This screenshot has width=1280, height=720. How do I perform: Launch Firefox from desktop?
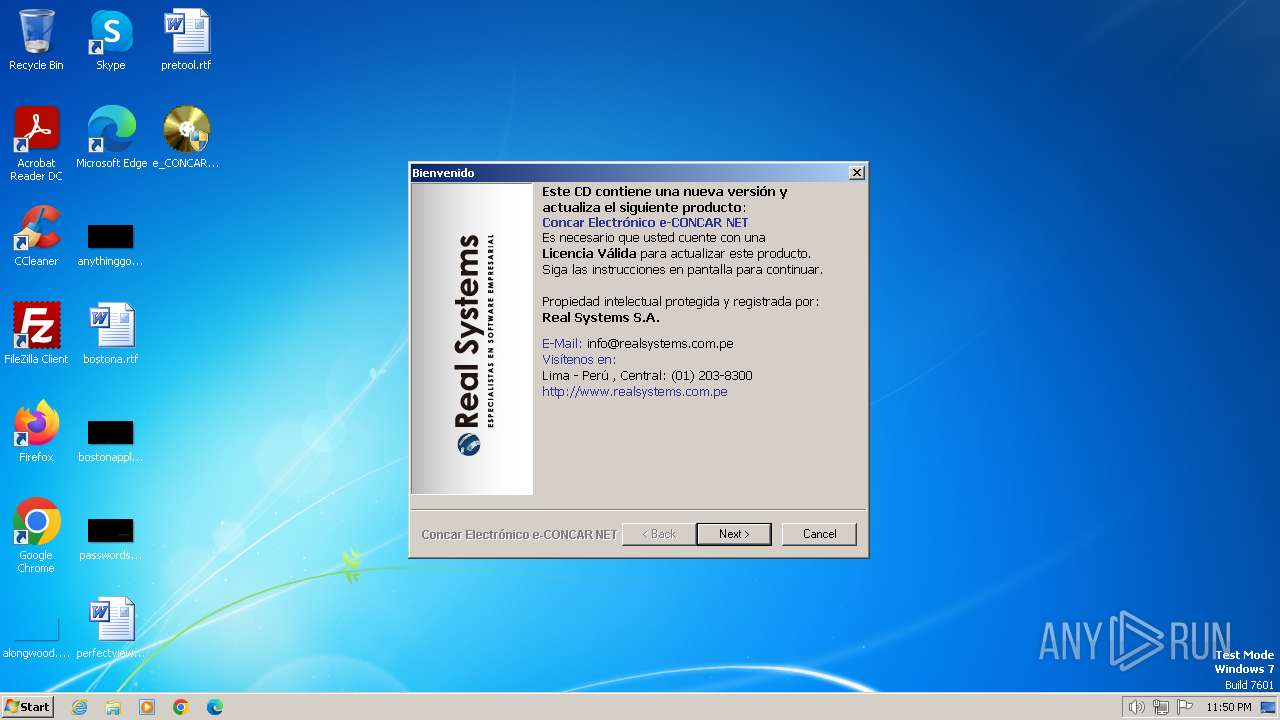click(36, 432)
